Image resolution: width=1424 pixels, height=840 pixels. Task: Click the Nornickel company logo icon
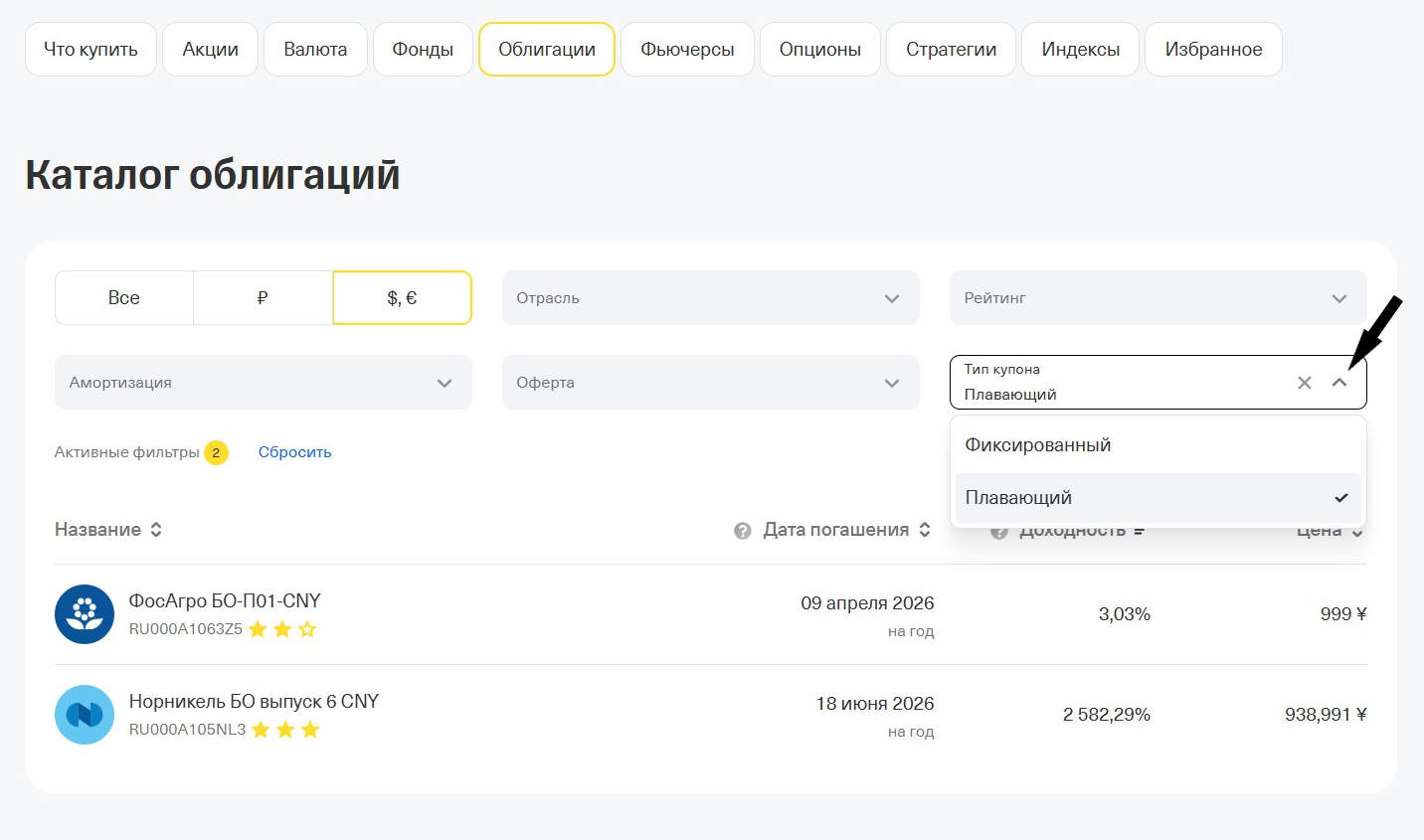click(x=85, y=715)
